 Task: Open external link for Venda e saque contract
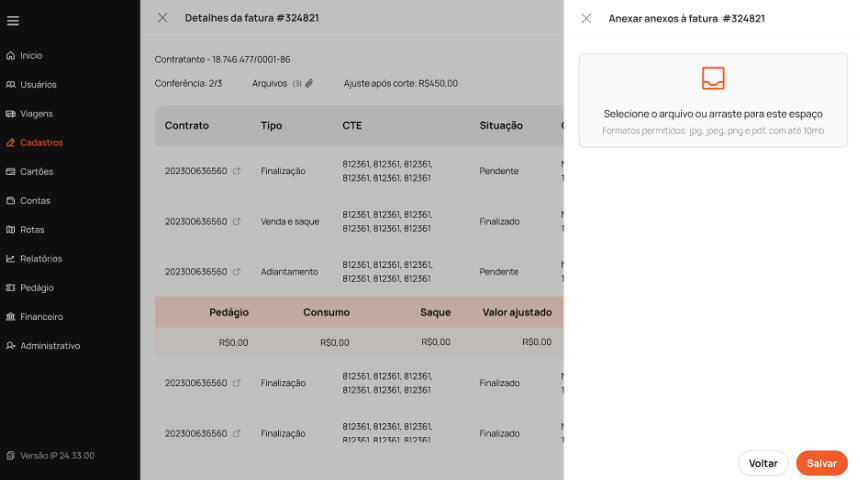point(237,221)
